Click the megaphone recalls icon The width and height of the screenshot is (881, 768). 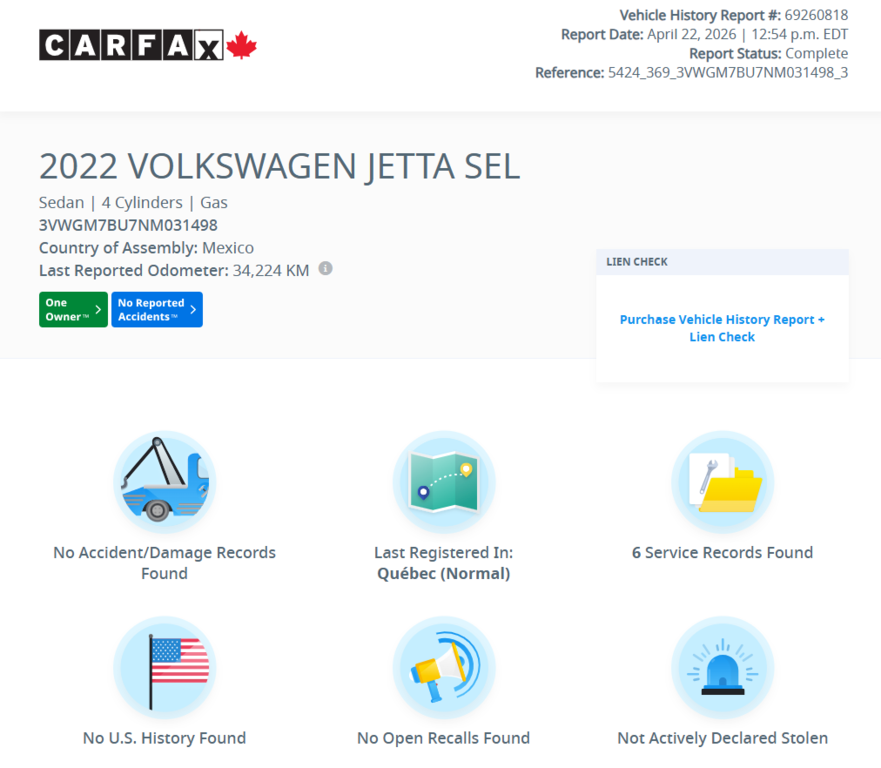pos(443,667)
